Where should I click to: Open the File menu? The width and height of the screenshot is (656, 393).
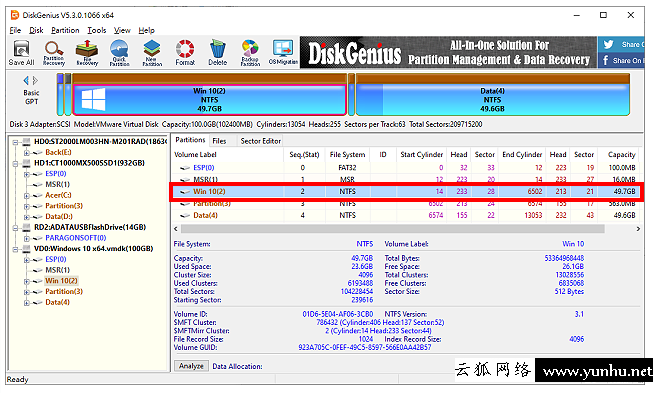tap(15, 30)
